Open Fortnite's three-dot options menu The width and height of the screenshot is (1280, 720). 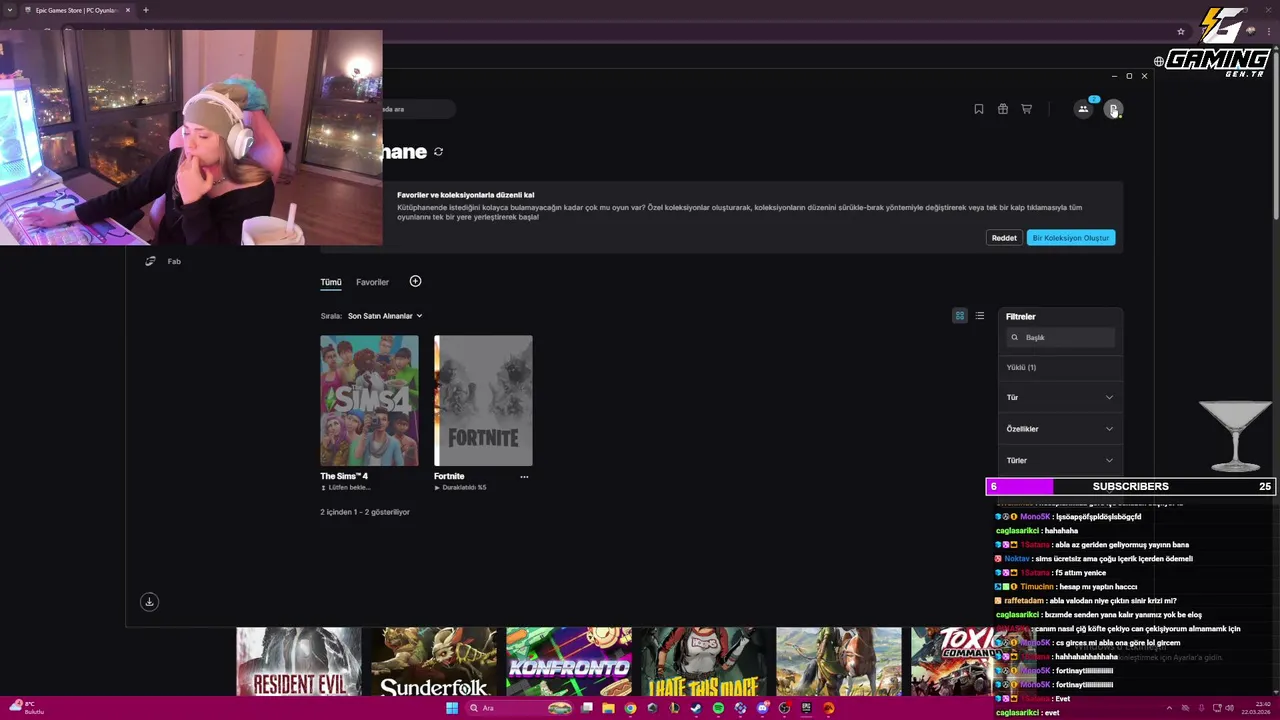[524, 477]
